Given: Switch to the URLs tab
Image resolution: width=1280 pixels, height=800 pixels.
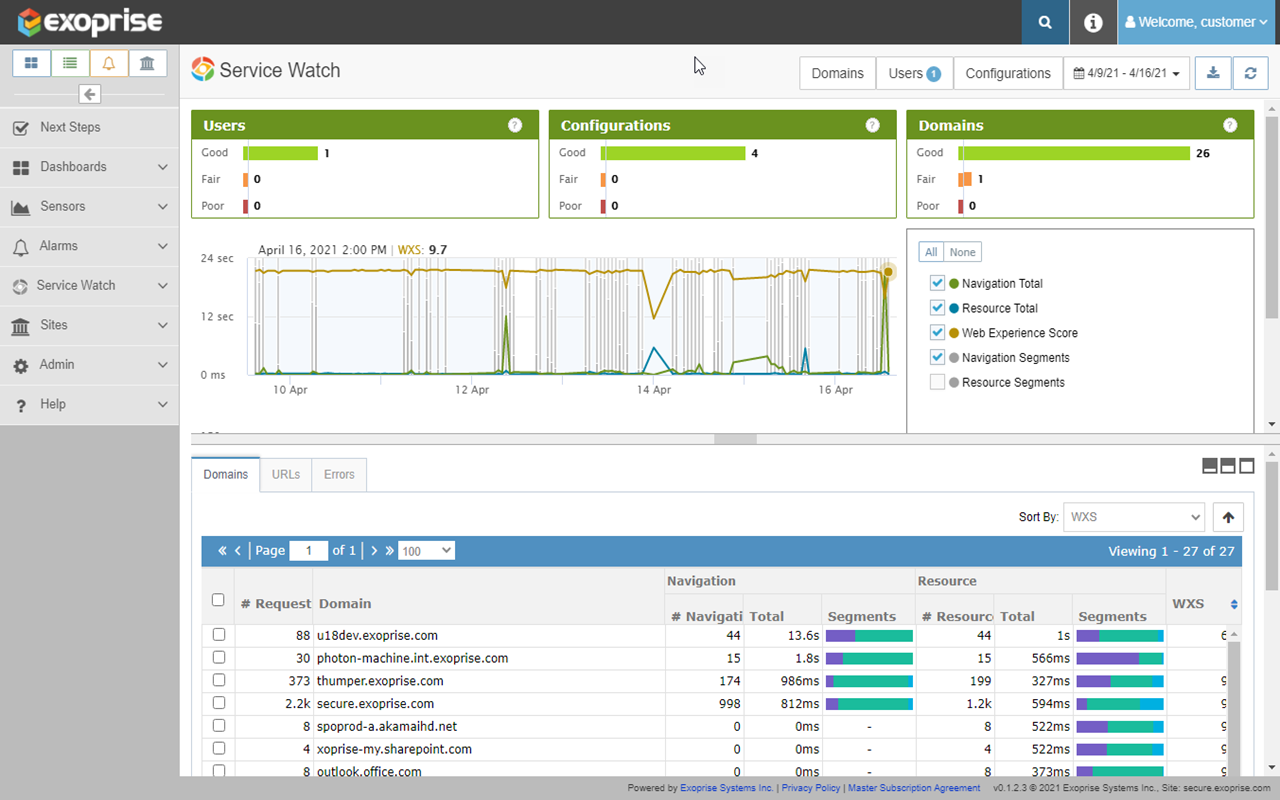Looking at the screenshot, I should click(x=285, y=474).
